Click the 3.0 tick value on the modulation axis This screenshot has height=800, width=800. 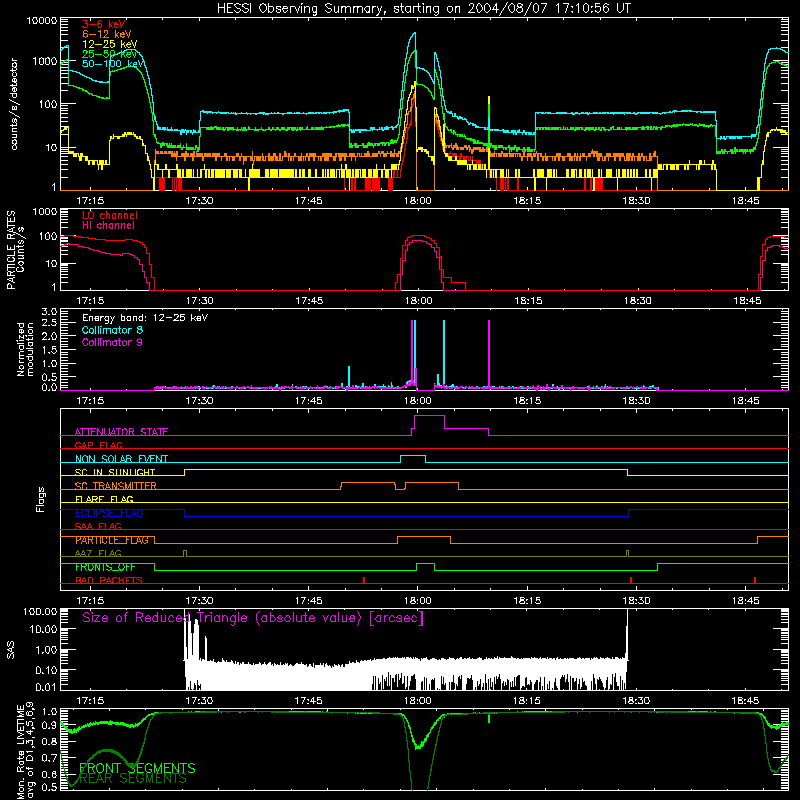coord(49,312)
